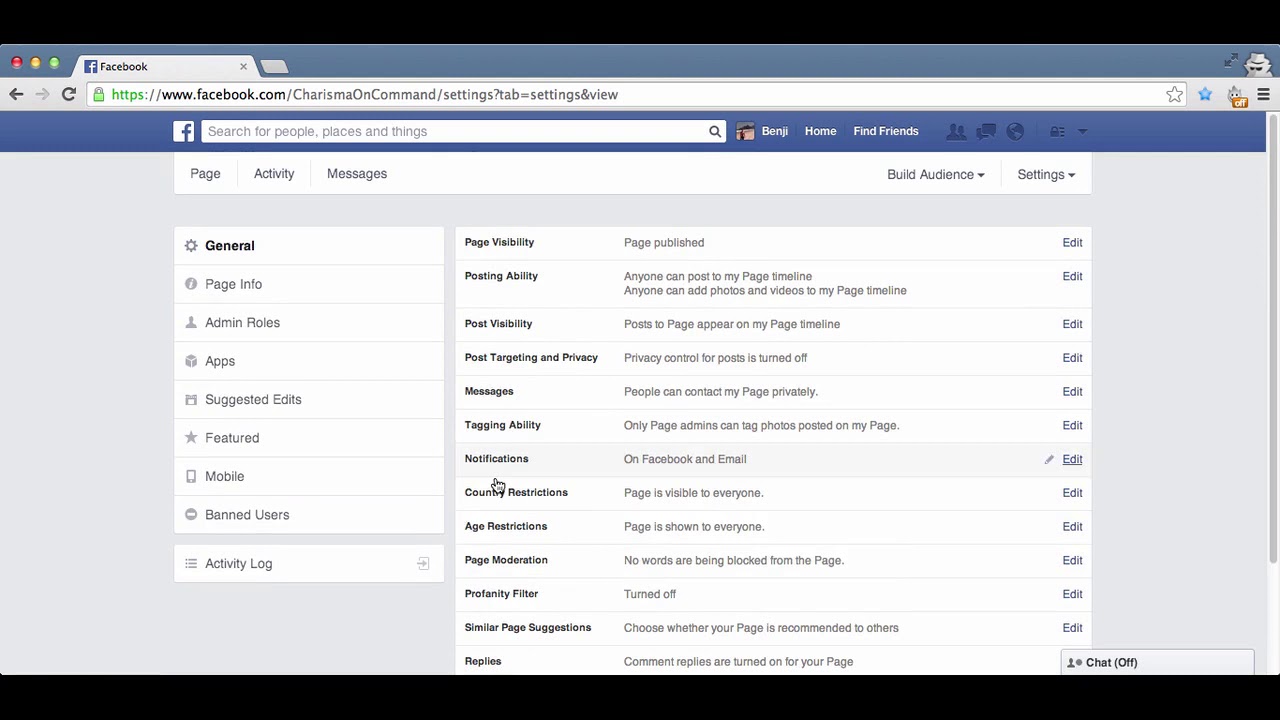This screenshot has width=1280, height=720.
Task: Switch to the Activity tab
Action: [274, 174]
